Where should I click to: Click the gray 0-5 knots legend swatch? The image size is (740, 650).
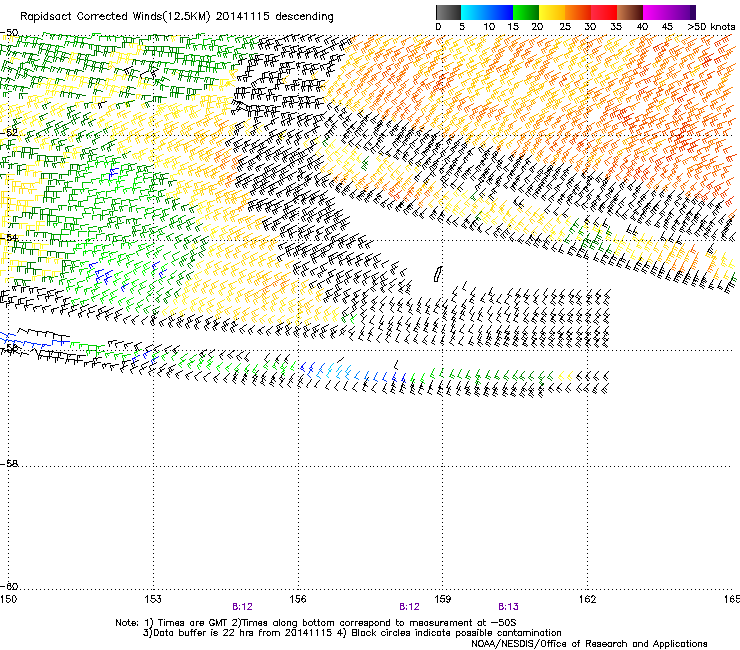click(448, 12)
